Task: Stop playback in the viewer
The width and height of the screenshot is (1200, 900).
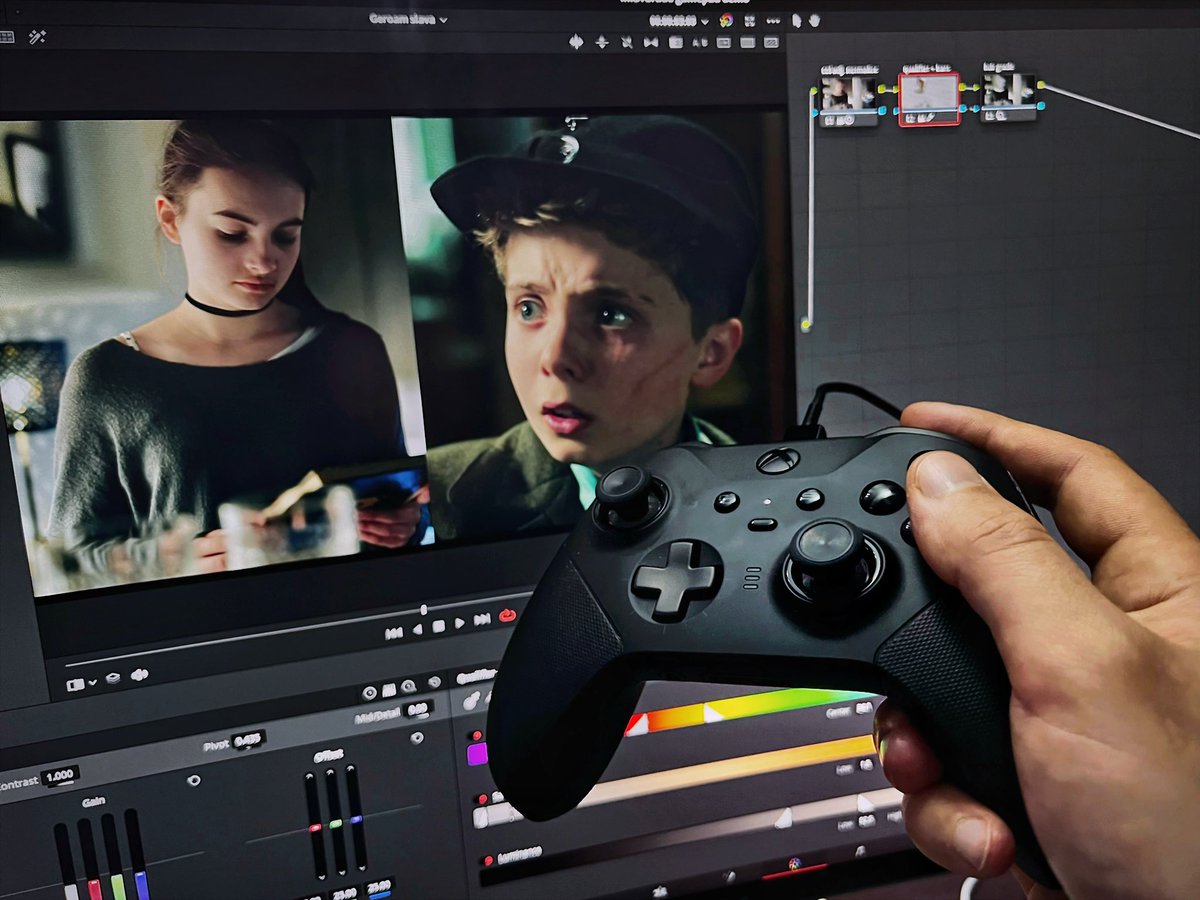Action: tap(438, 626)
